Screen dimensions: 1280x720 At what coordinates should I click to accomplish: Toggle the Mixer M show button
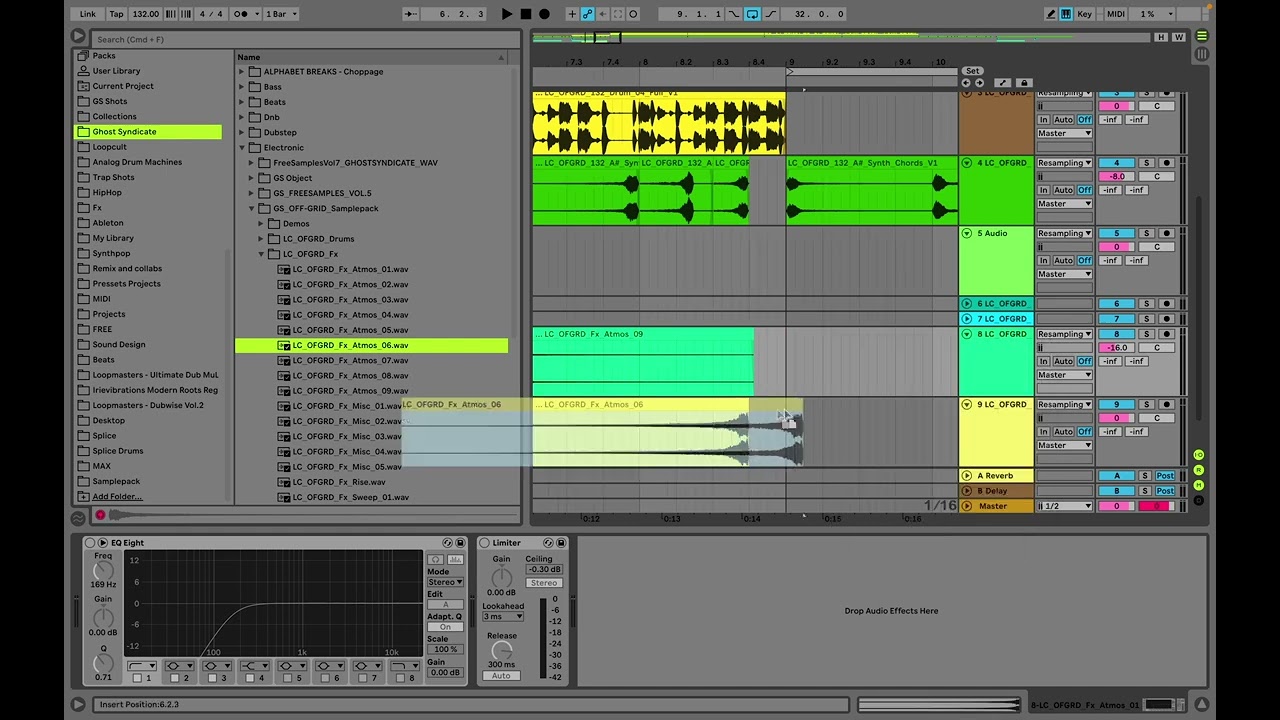tap(1199, 485)
